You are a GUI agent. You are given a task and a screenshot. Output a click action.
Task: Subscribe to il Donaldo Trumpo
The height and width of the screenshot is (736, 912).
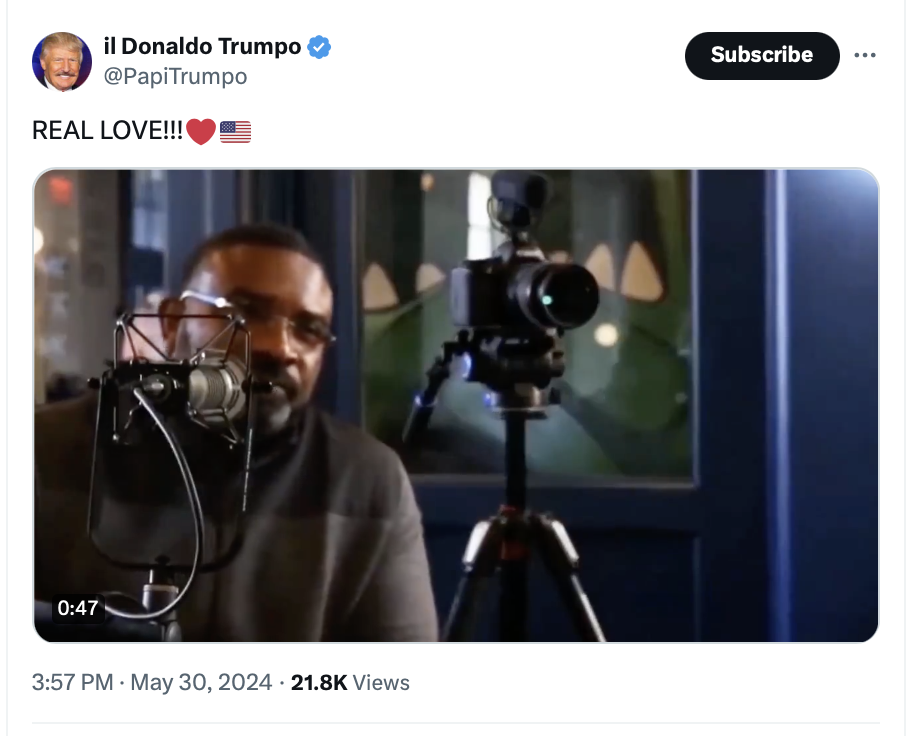pos(762,55)
